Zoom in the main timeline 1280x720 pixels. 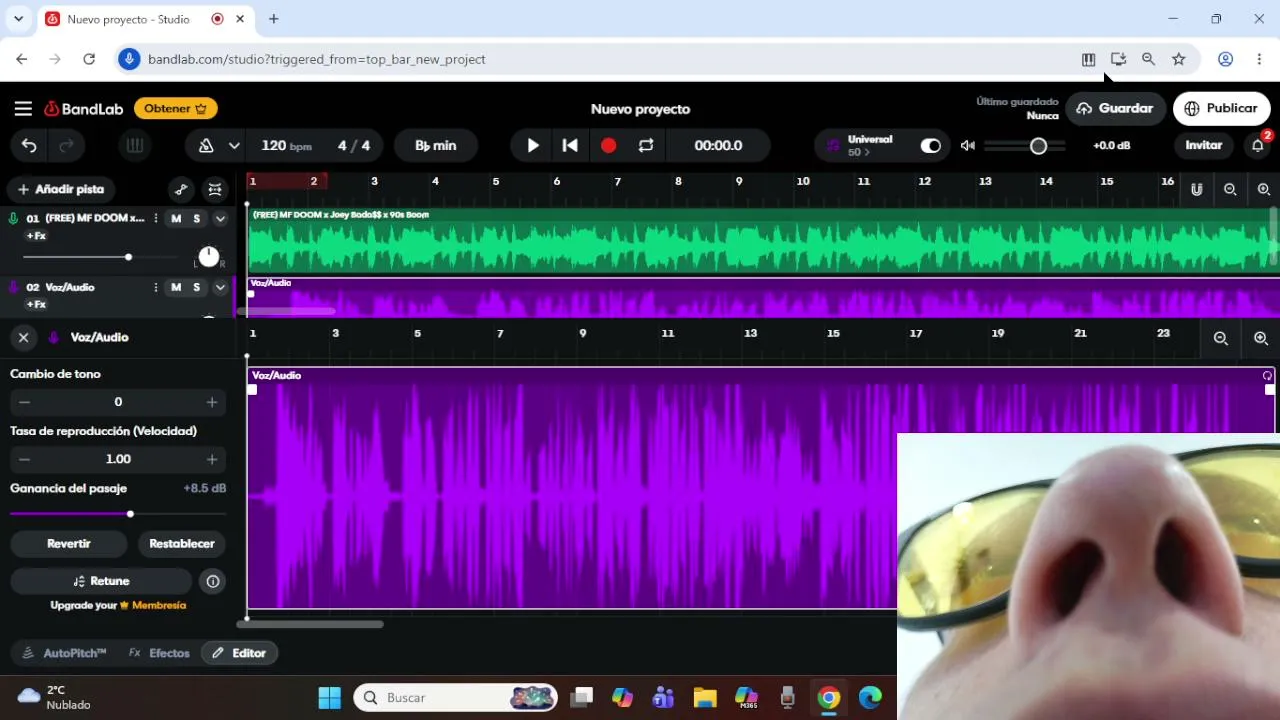pos(1264,190)
